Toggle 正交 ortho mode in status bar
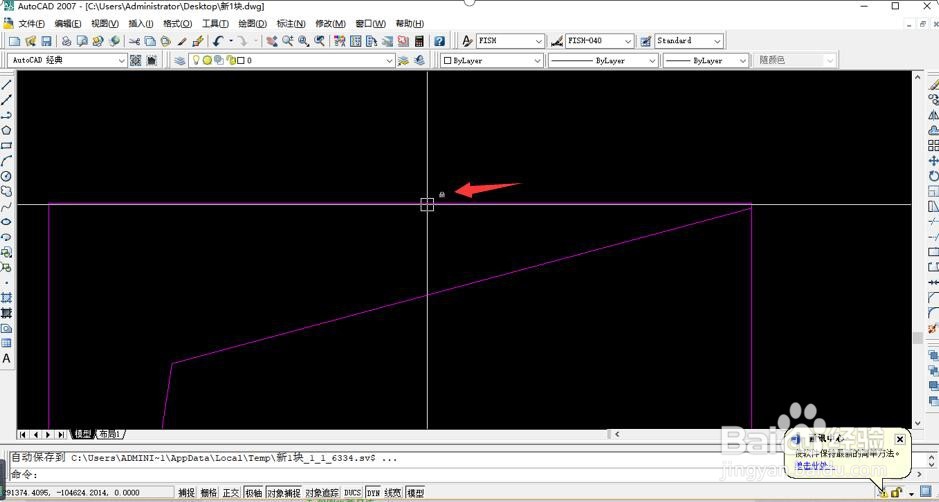This screenshot has width=939, height=502. point(231,492)
